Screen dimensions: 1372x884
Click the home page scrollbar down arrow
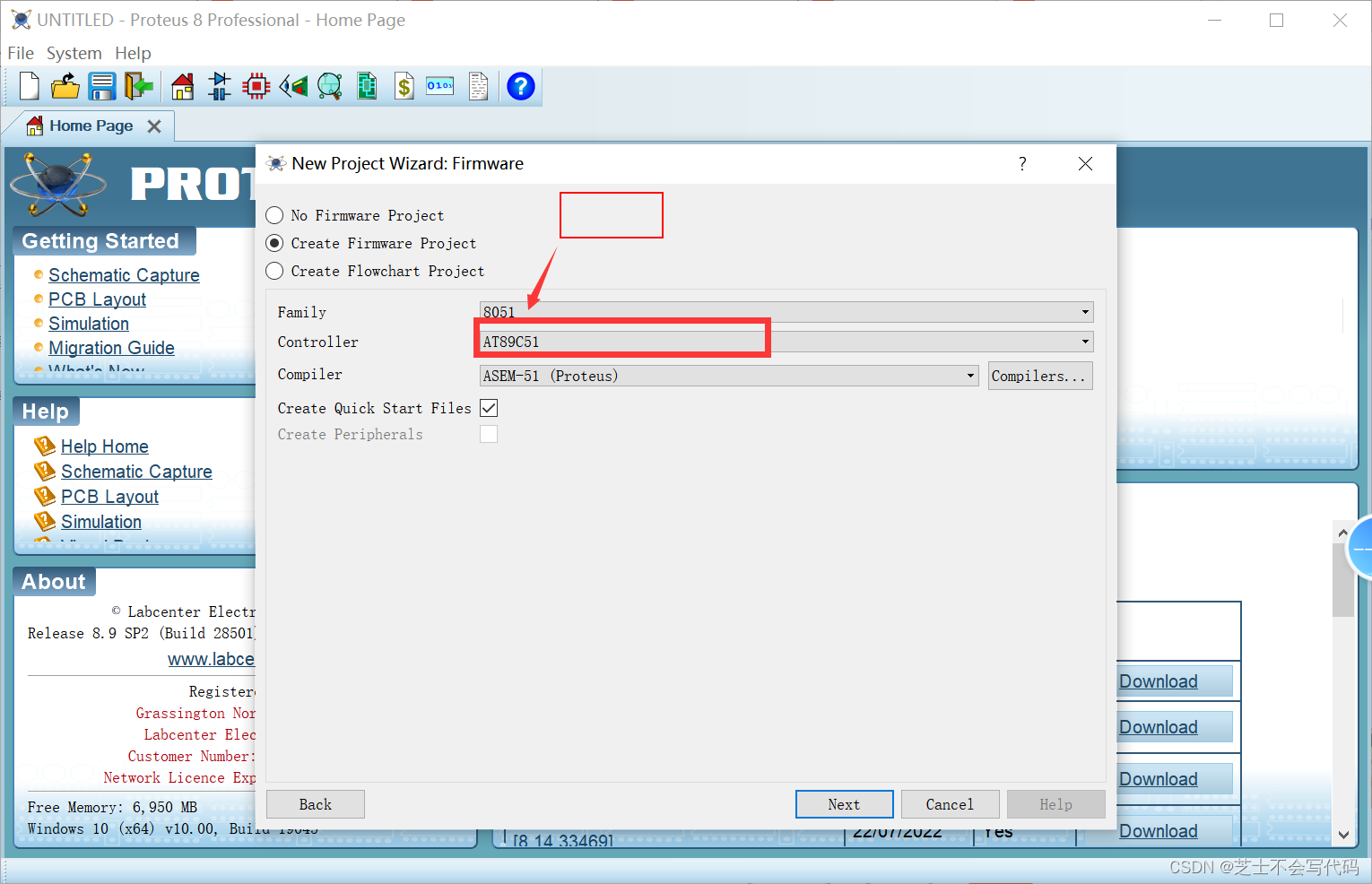1343,835
